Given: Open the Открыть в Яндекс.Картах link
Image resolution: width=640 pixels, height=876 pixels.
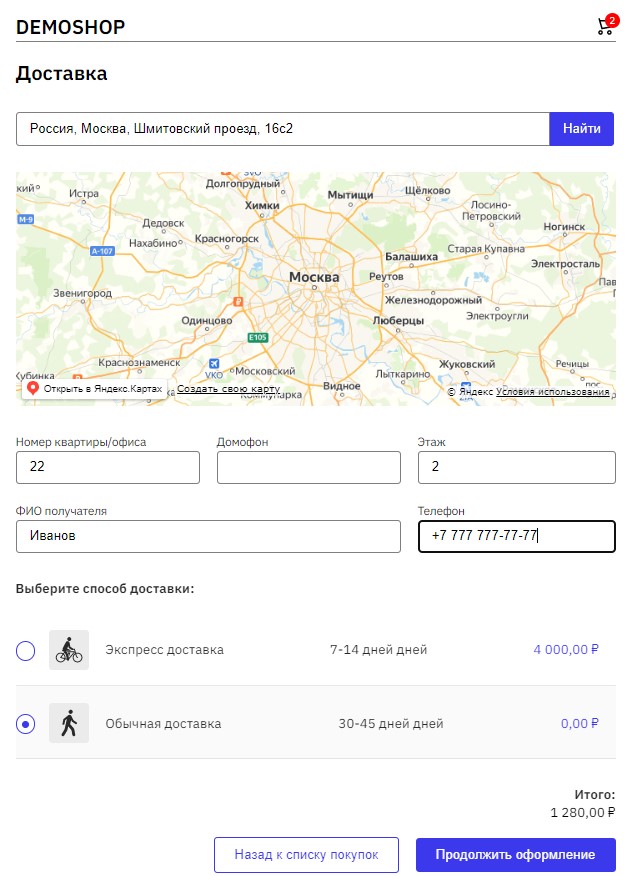Looking at the screenshot, I should click(x=95, y=388).
